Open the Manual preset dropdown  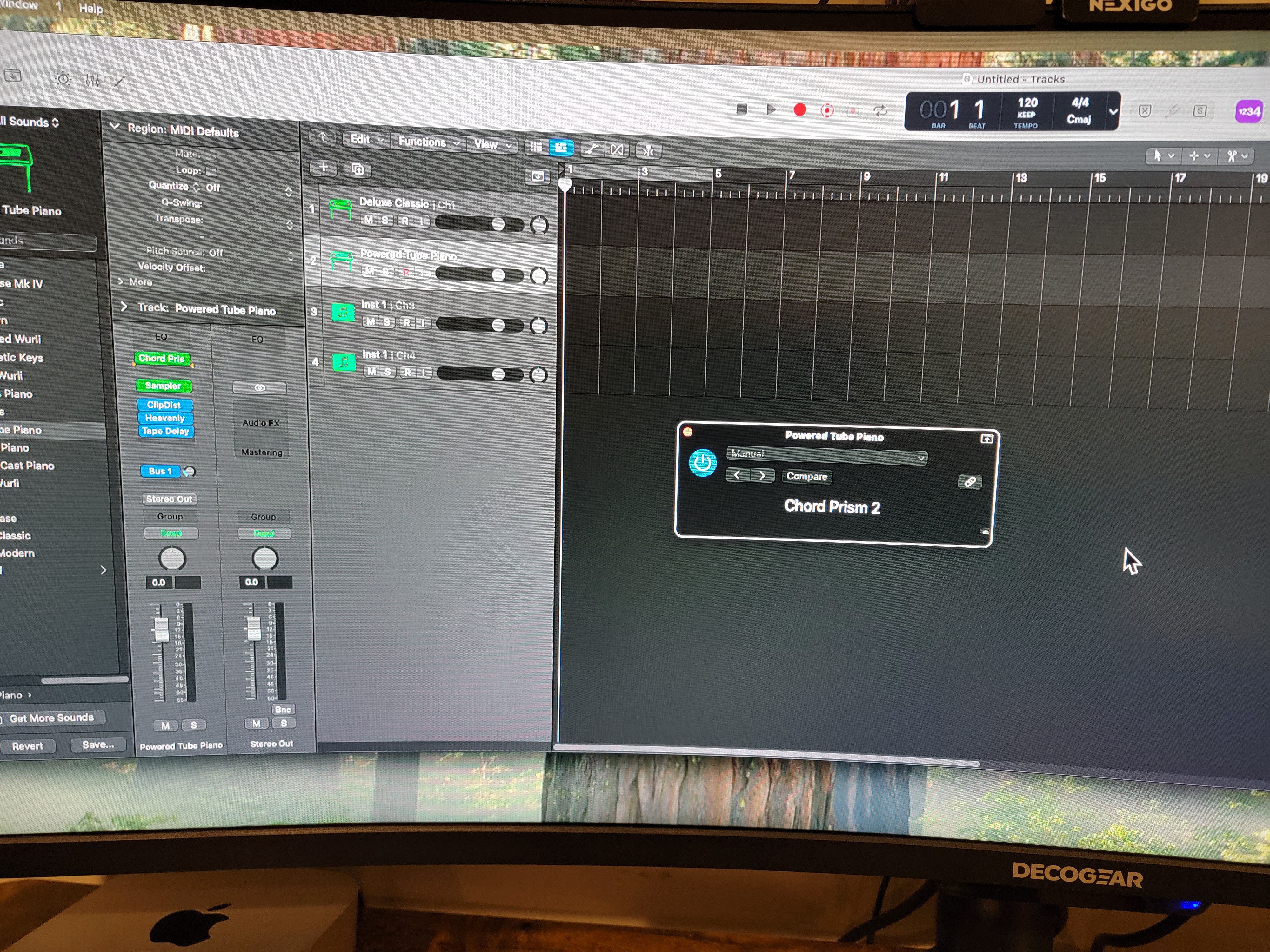tap(826, 455)
